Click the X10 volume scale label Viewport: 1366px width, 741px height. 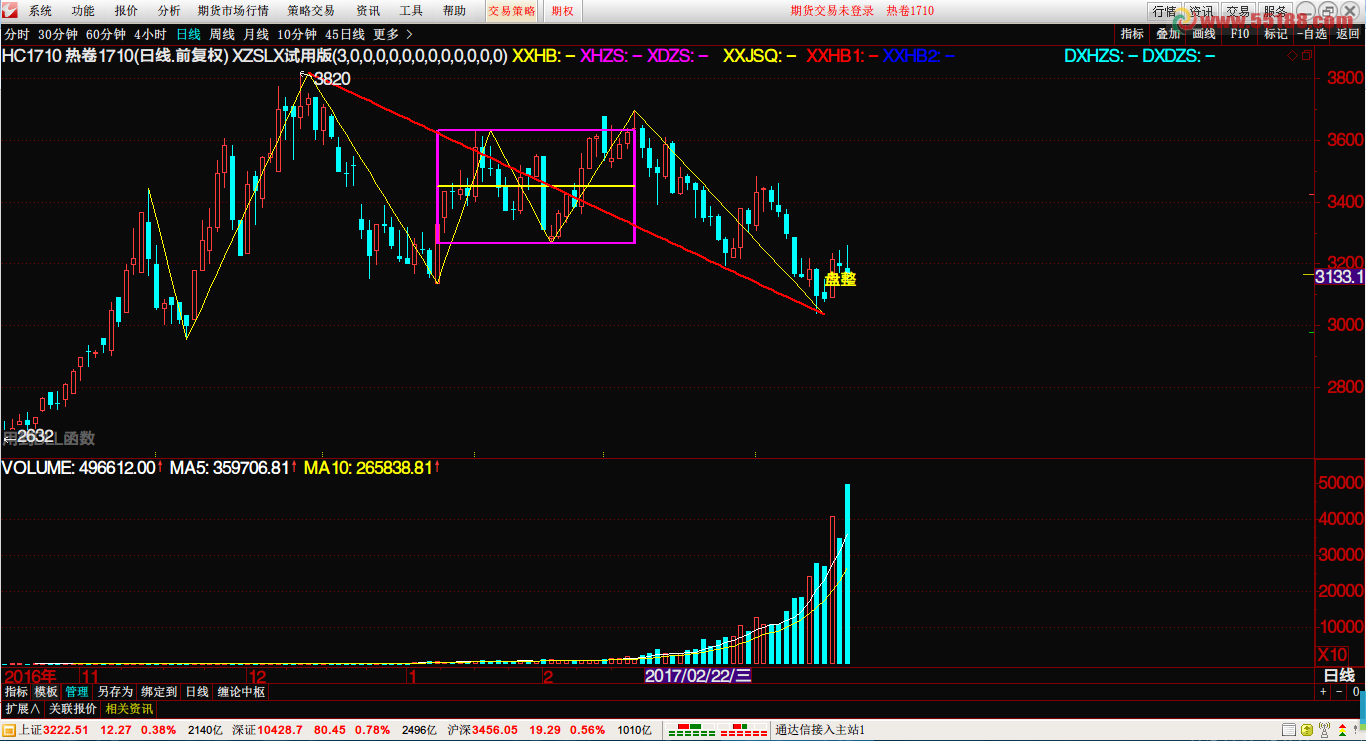(1331, 654)
